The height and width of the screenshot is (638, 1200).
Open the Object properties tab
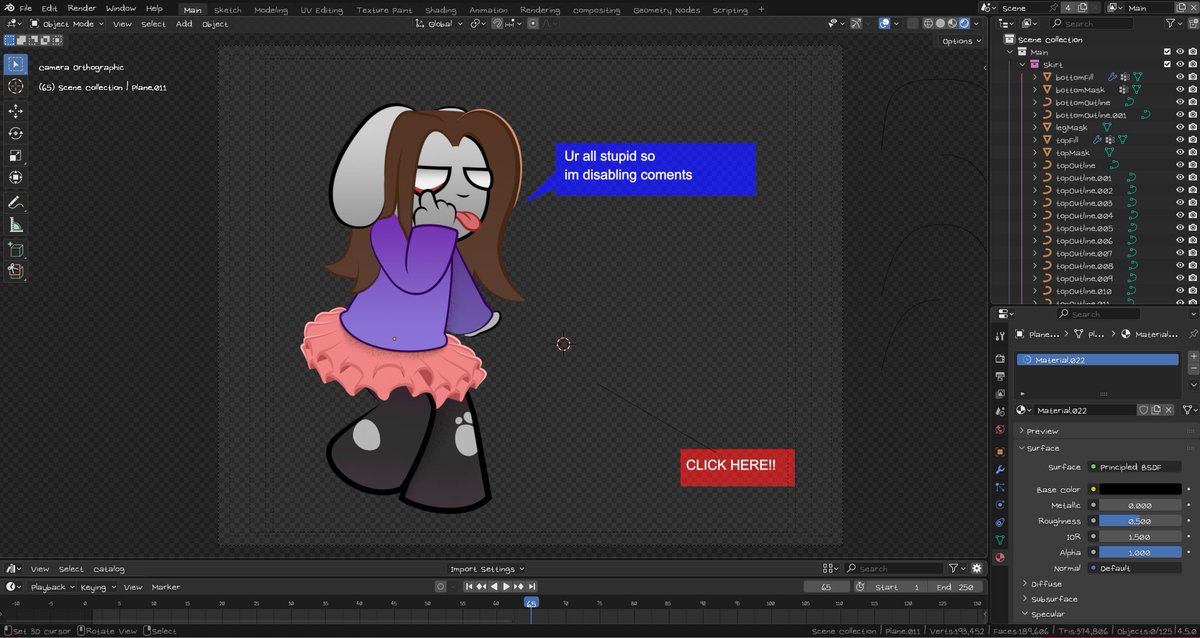tap(1000, 450)
